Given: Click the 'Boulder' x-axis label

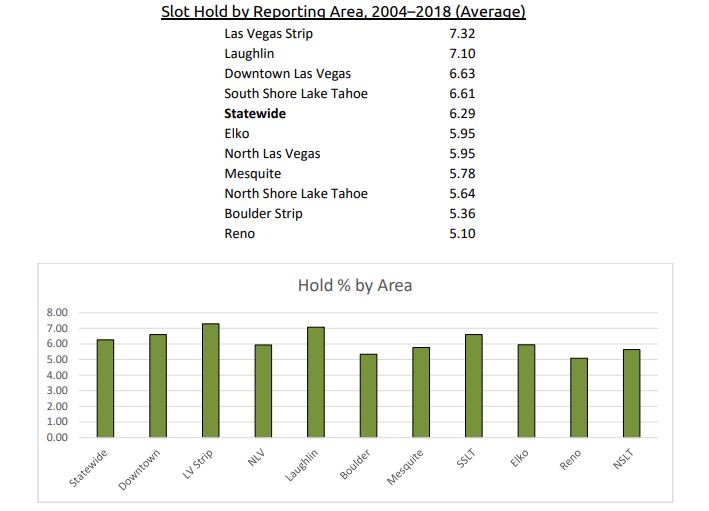Looking at the screenshot, I should point(355,464).
